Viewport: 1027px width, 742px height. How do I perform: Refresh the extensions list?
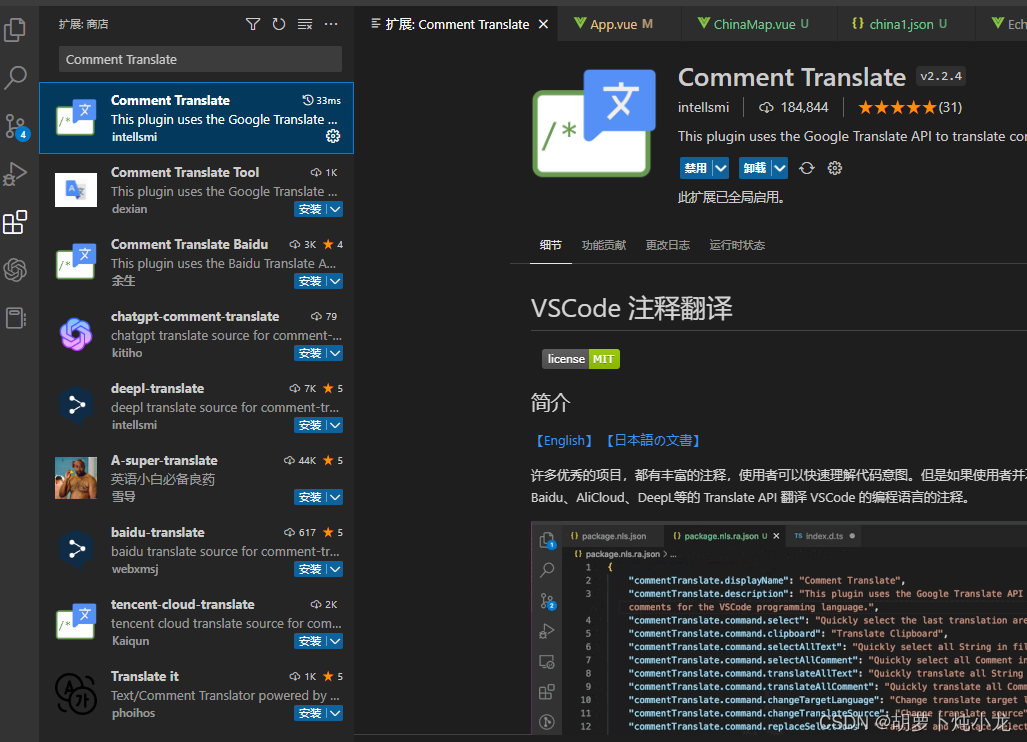pos(279,24)
